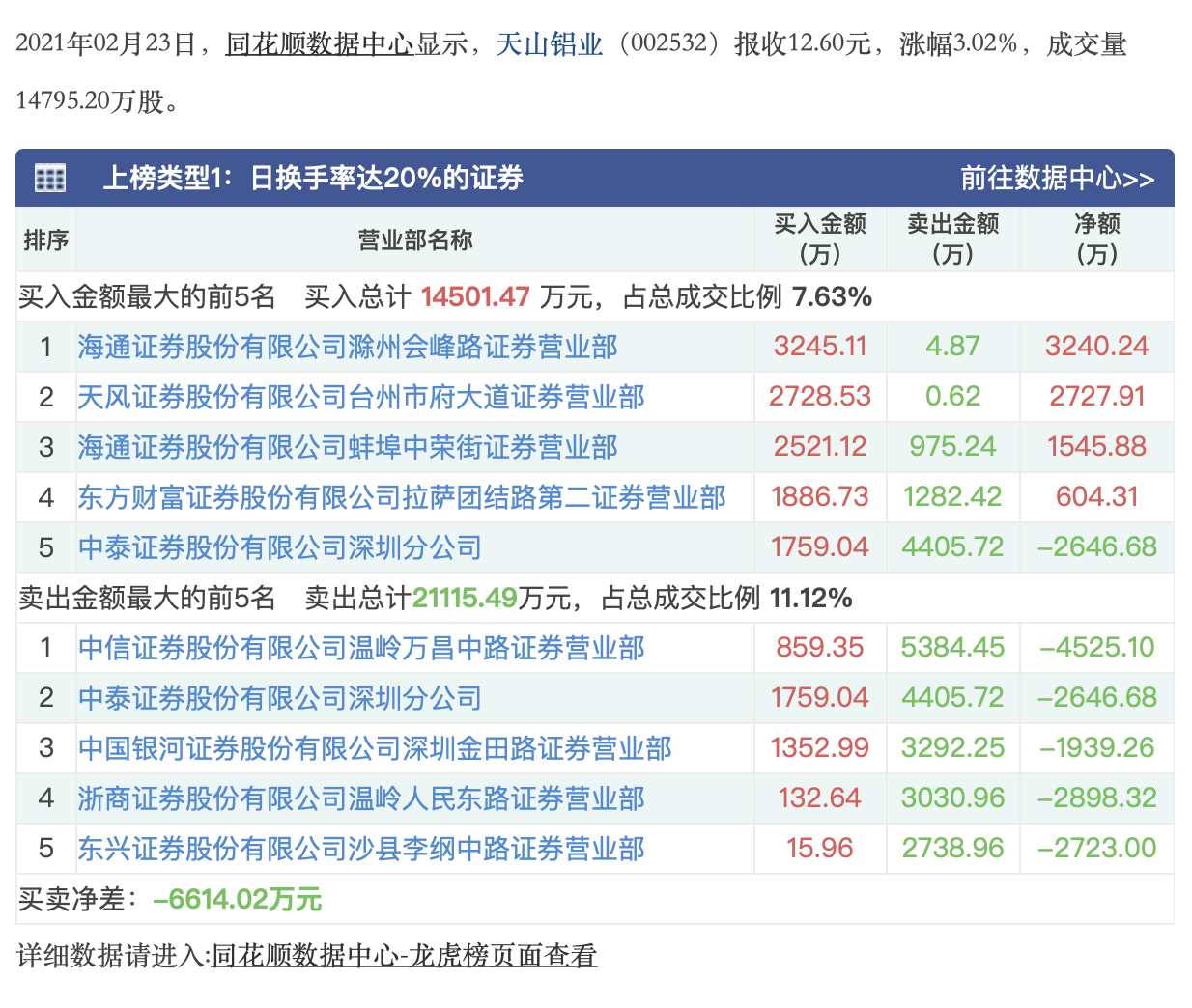The image size is (1192, 1008).
Task: Open 海通证券蚌埠中荣街证券营业部 link
Action: click(348, 447)
